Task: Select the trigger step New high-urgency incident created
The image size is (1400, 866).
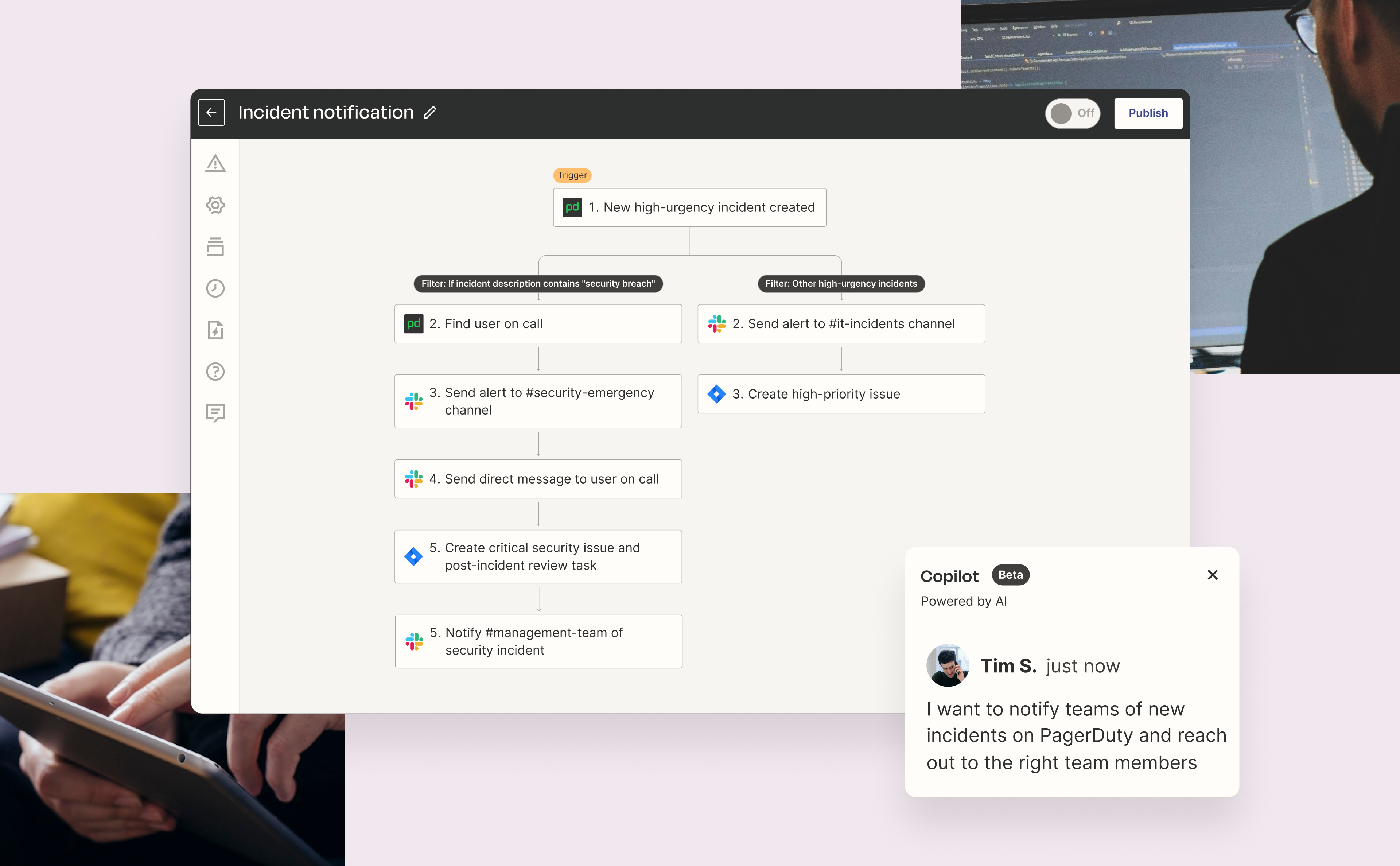Action: click(x=689, y=207)
